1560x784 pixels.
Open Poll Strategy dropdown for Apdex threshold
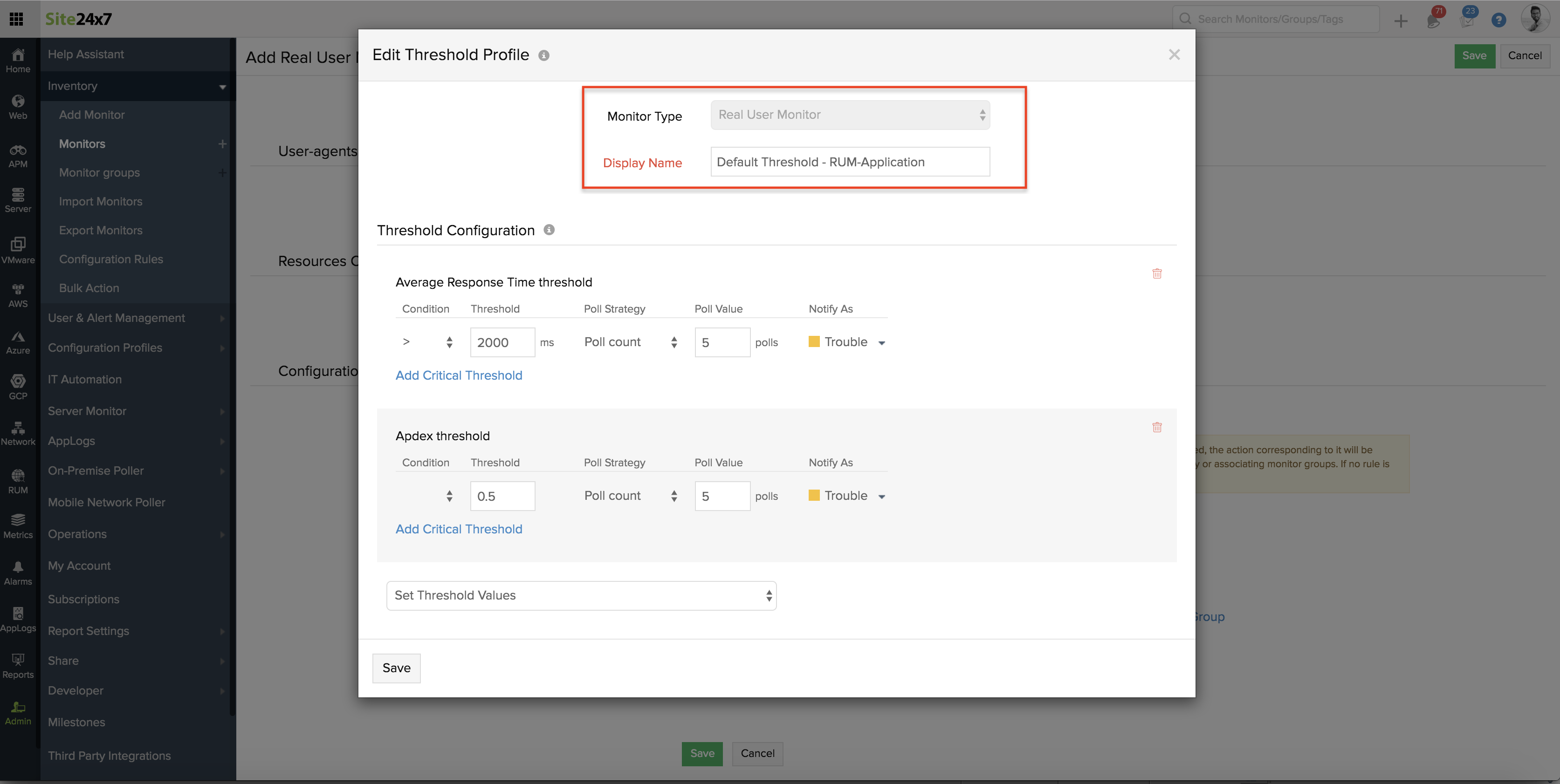coord(630,496)
